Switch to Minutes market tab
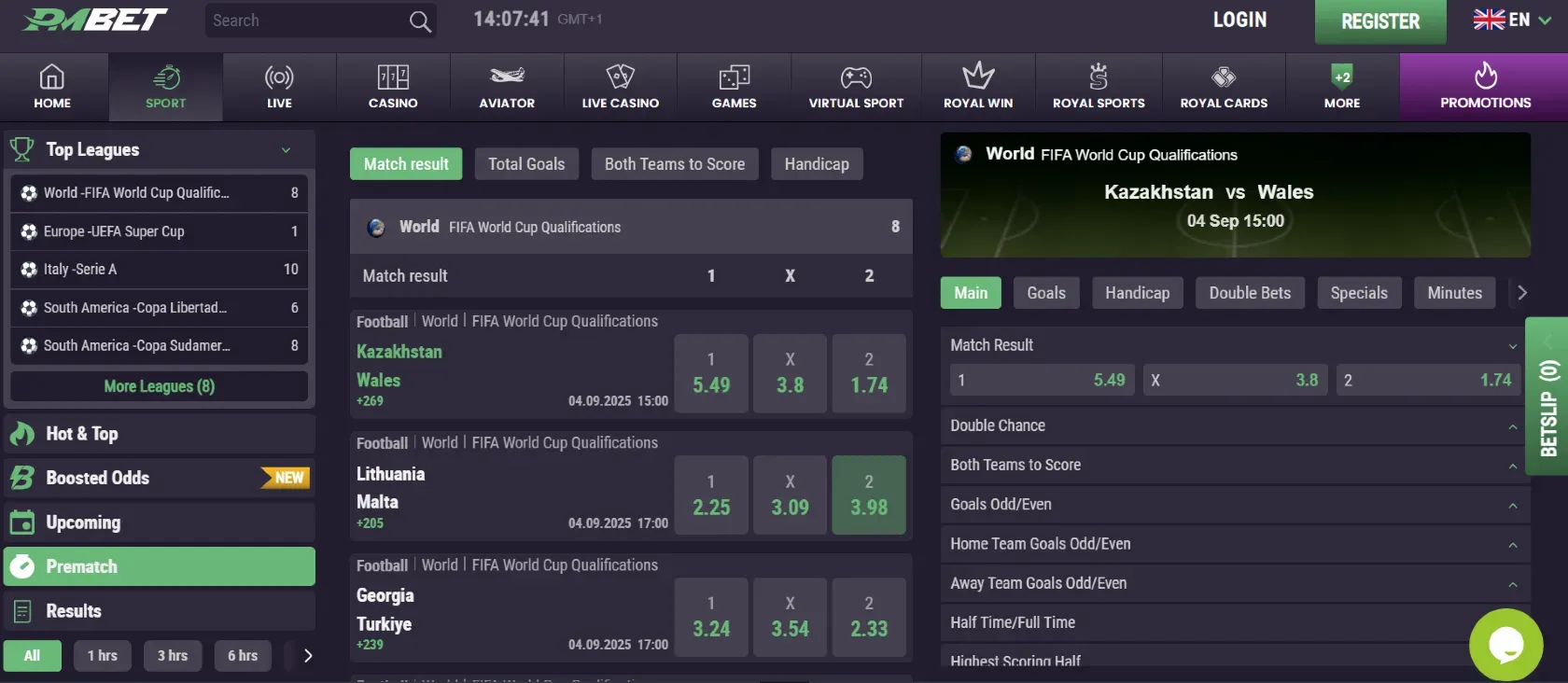The image size is (1568, 683). (1455, 293)
